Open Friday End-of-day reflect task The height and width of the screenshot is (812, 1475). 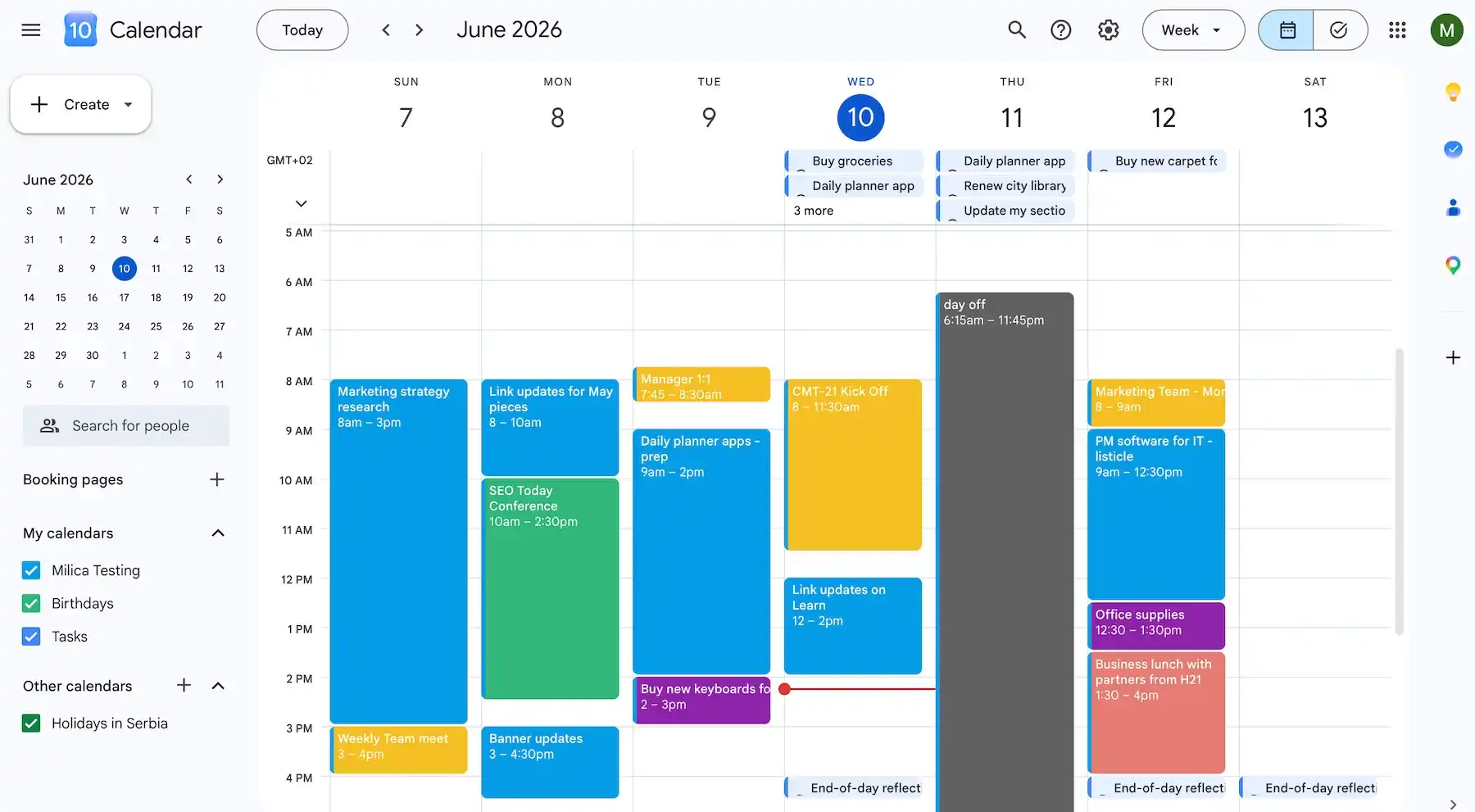pyautogui.click(x=1156, y=787)
